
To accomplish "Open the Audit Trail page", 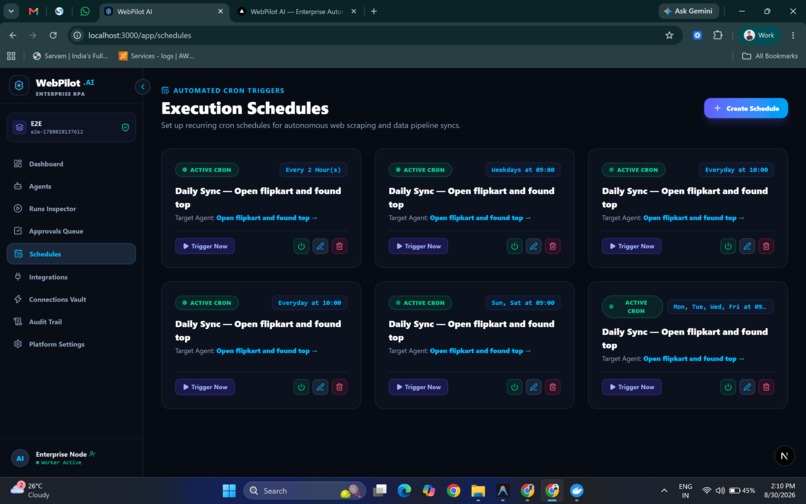I will click(x=71, y=322).
